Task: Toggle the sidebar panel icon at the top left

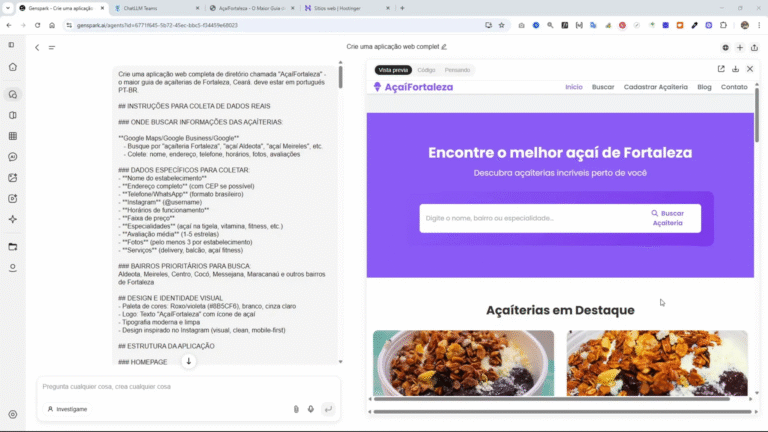Action: tap(11, 45)
